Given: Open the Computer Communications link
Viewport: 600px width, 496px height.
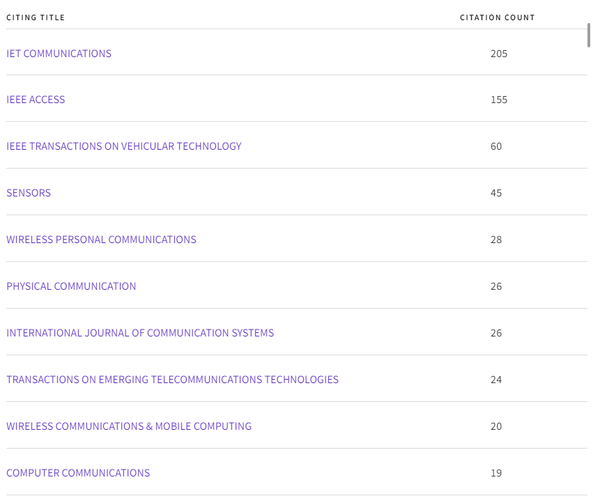Looking at the screenshot, I should (78, 473).
